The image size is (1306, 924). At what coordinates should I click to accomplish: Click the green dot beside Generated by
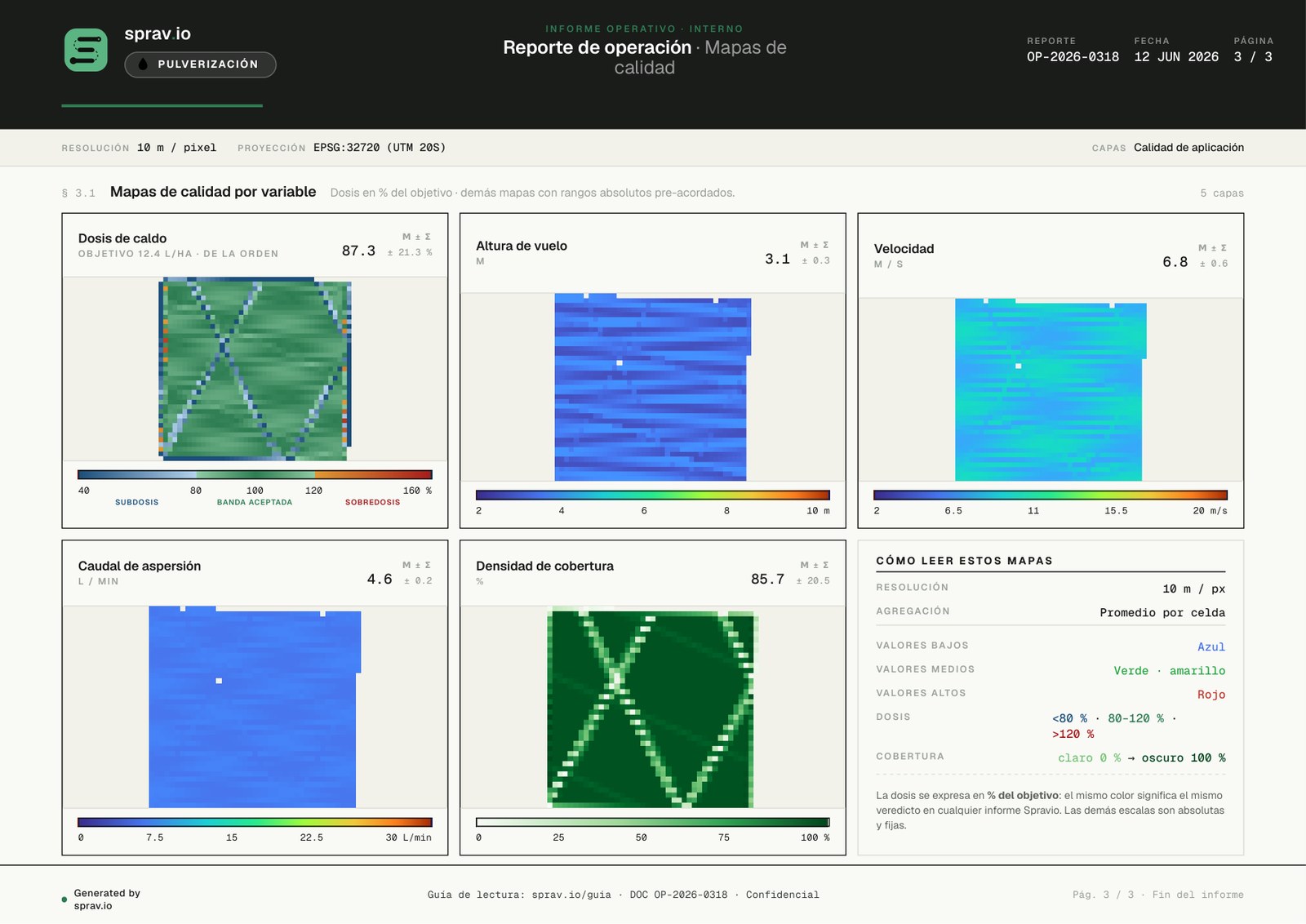tap(64, 900)
